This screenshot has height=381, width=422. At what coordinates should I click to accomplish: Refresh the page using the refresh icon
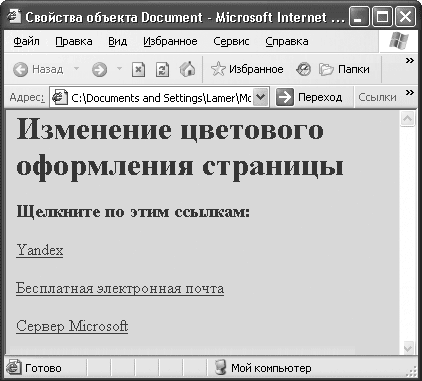coord(162,70)
